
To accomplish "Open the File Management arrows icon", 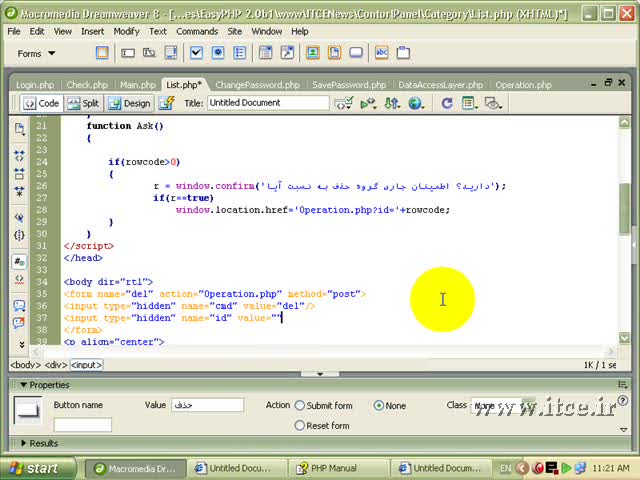I will point(392,103).
